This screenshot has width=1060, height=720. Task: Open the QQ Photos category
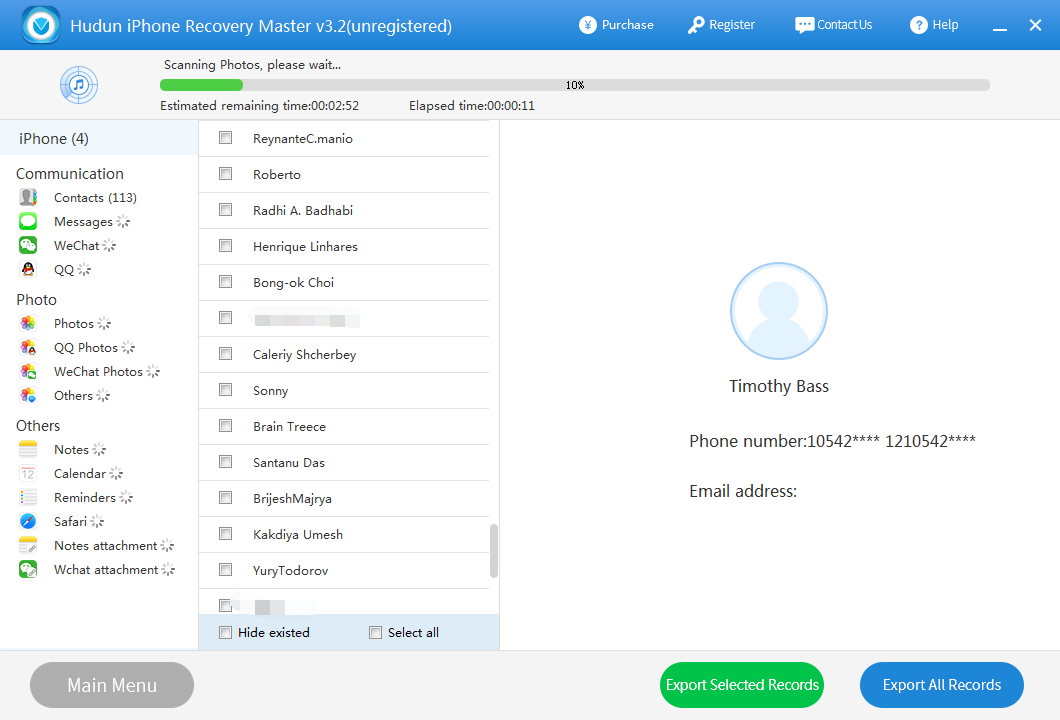pos(86,347)
